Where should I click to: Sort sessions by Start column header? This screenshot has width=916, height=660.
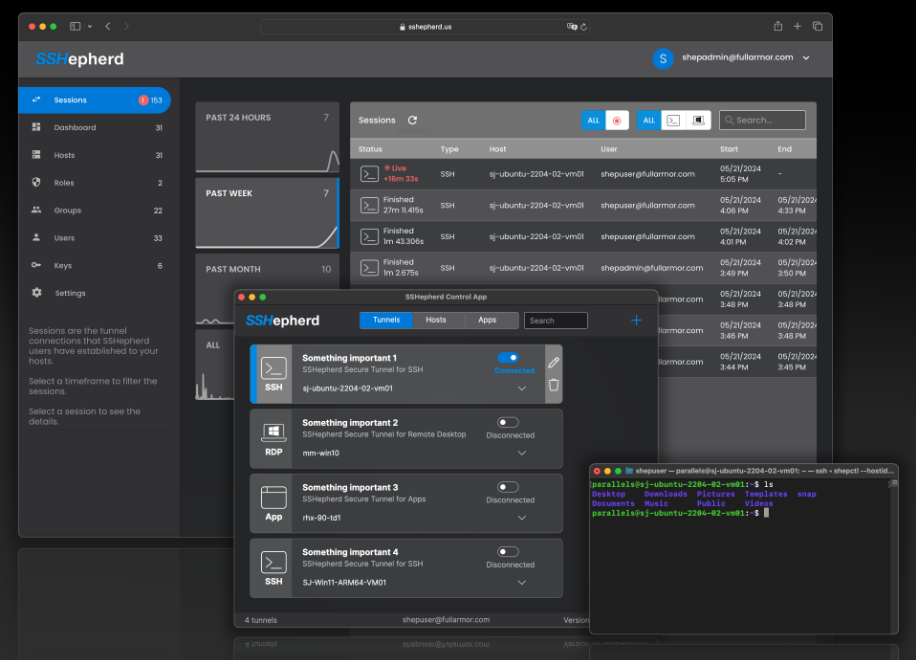click(x=728, y=149)
